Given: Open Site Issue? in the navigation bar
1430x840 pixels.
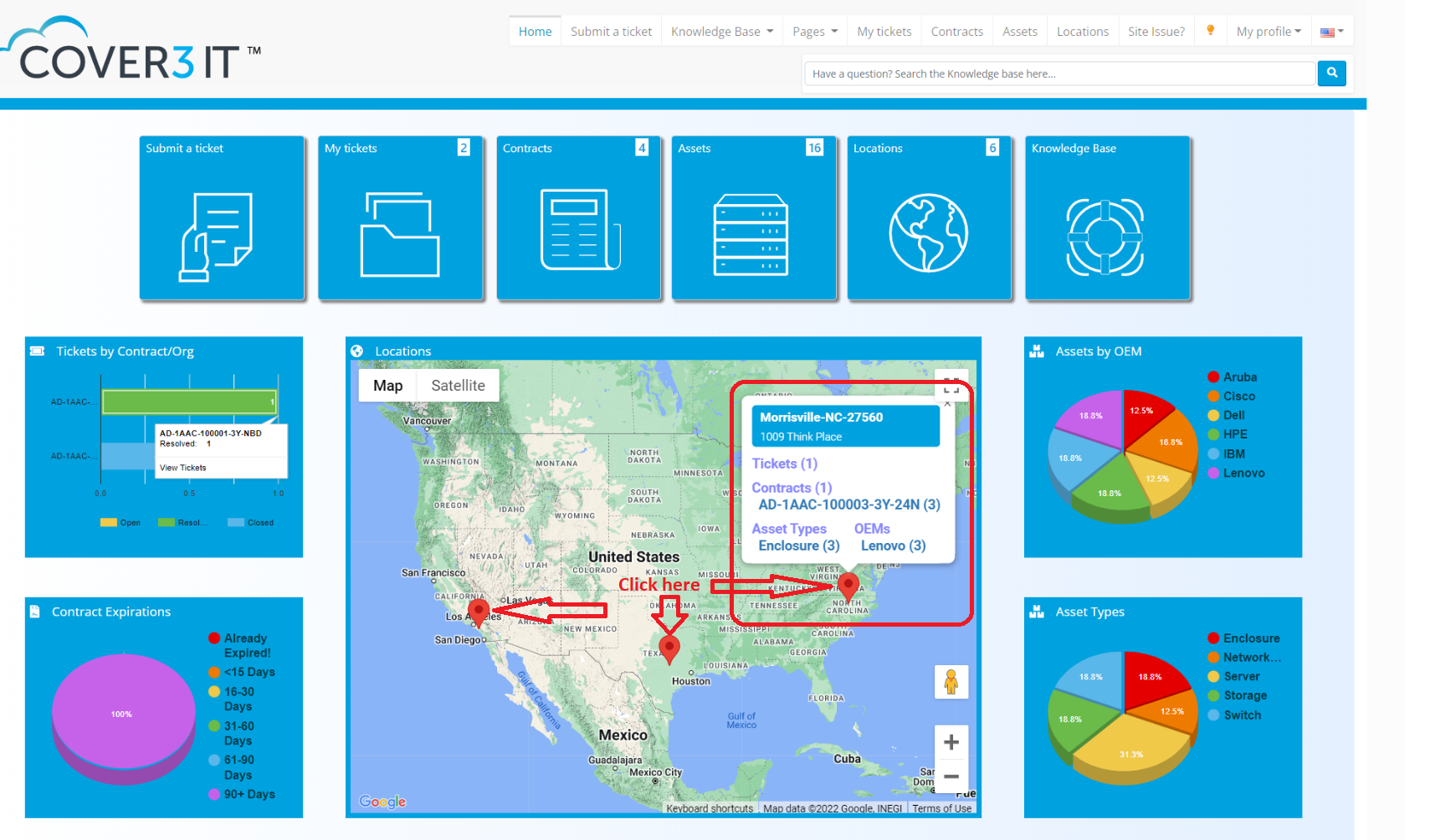Looking at the screenshot, I should click(1156, 32).
